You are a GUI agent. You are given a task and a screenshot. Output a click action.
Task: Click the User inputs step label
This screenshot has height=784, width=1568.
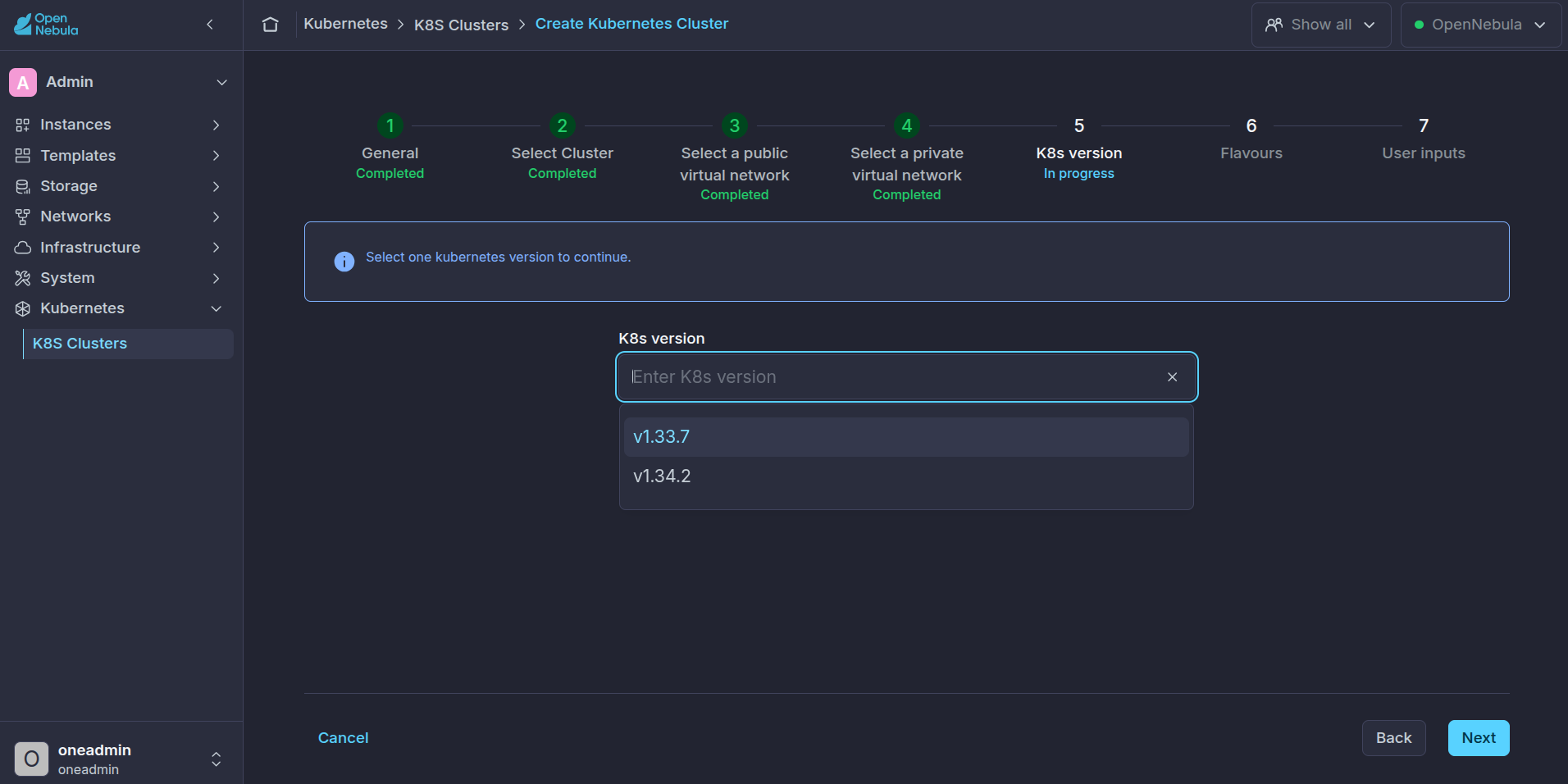click(x=1424, y=153)
